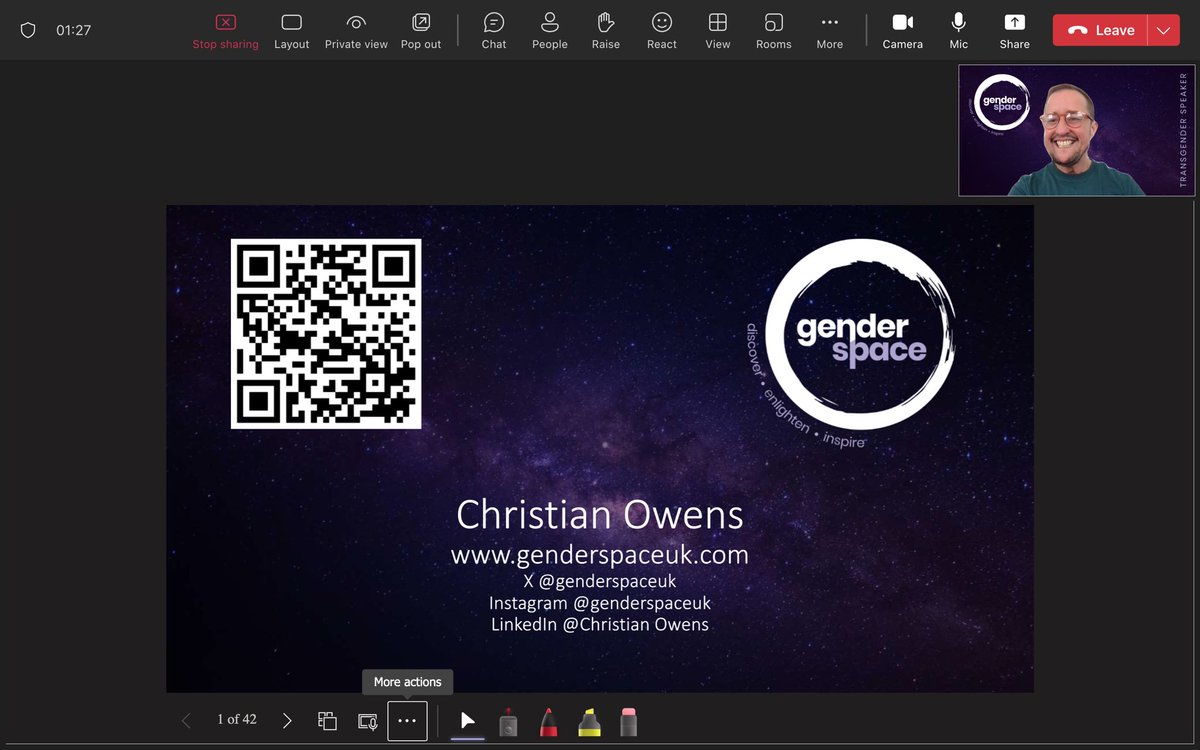Raise your hand
Image resolution: width=1200 pixels, height=750 pixels.
606,31
